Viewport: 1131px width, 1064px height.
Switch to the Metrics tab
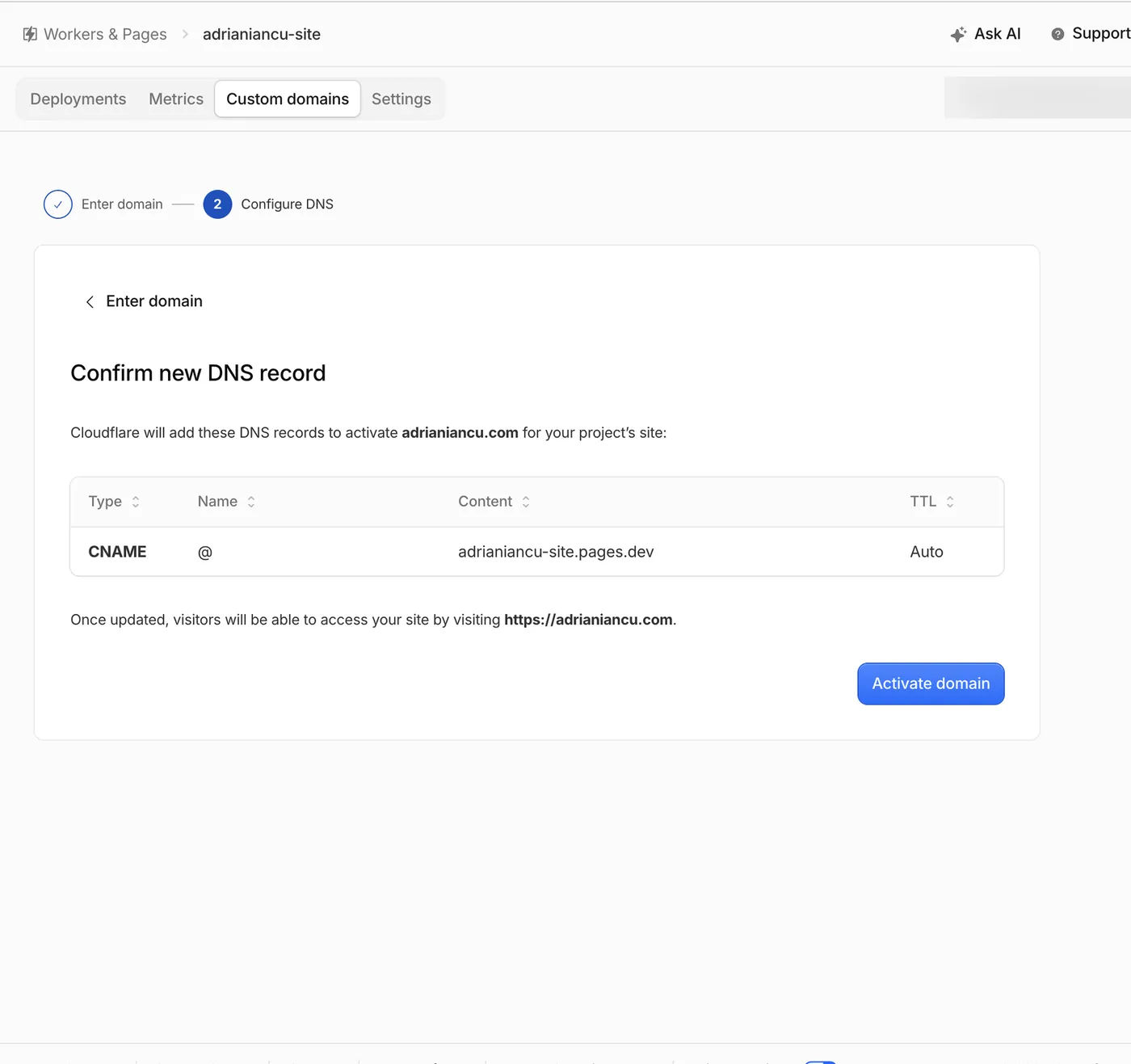176,99
